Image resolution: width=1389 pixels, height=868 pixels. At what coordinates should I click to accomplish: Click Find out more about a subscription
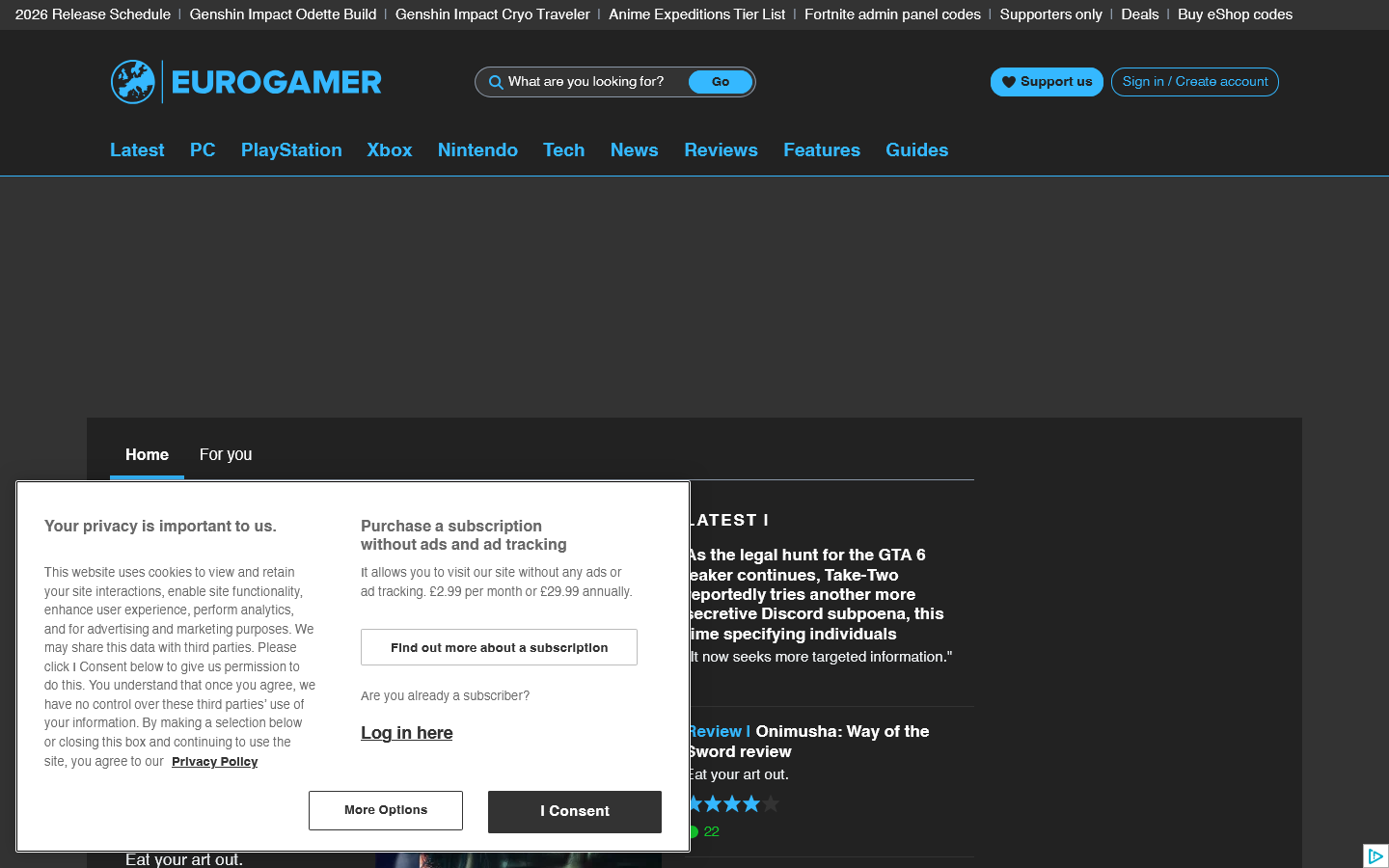click(499, 647)
